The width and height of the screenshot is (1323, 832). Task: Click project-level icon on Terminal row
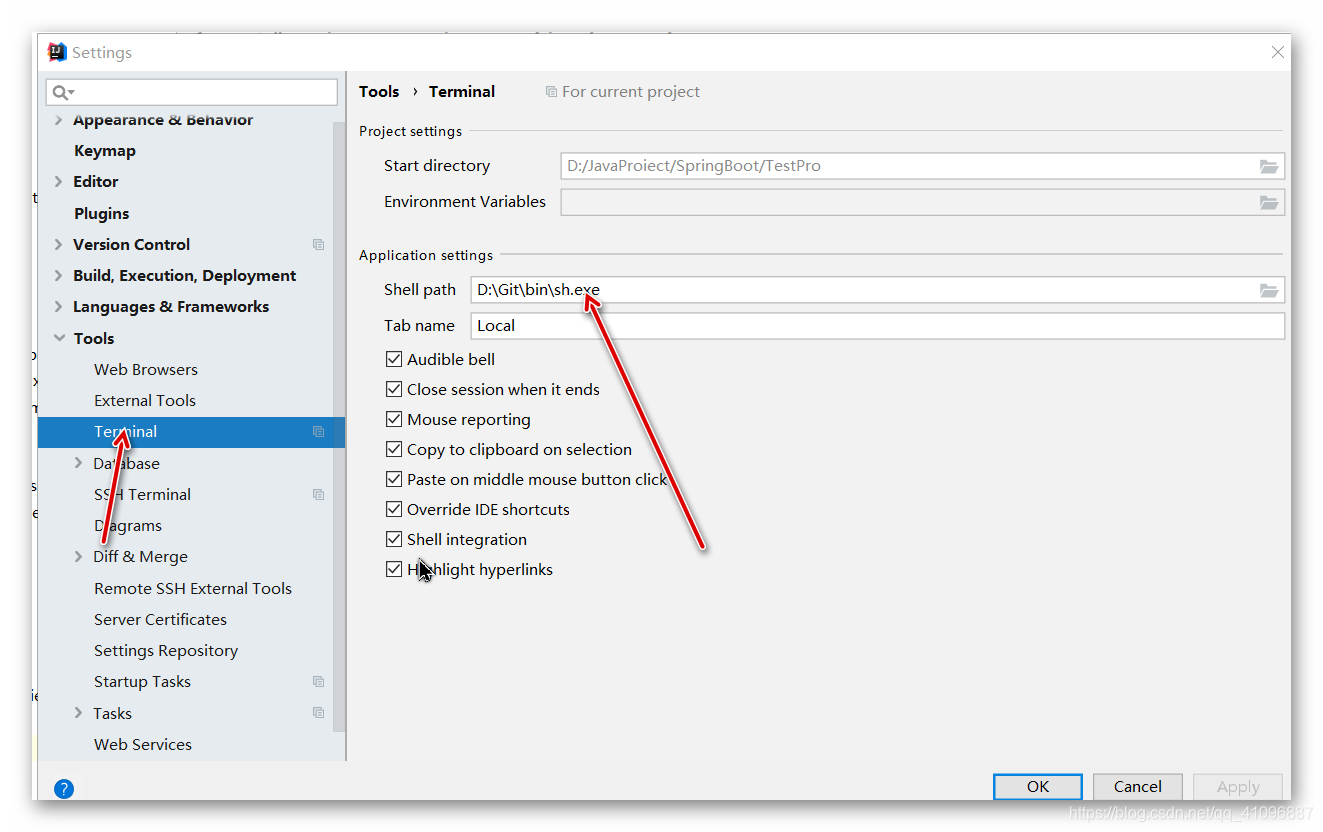(318, 432)
